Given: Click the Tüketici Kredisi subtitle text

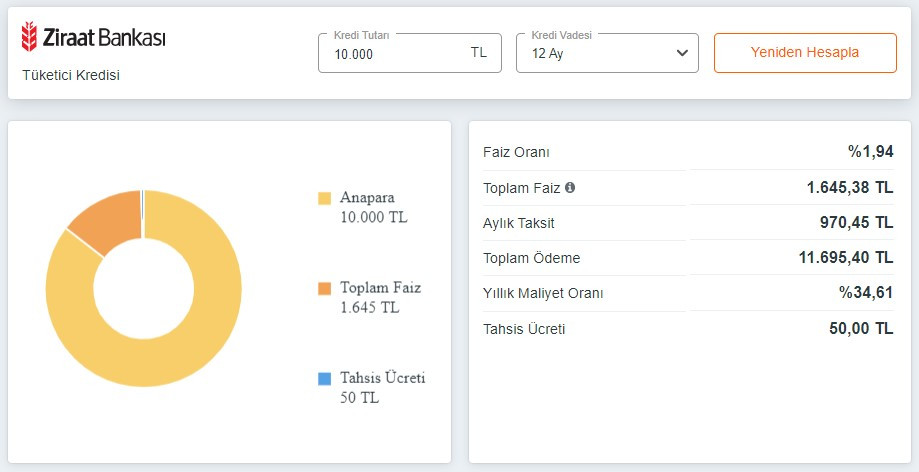Looking at the screenshot, I should tap(71, 75).
